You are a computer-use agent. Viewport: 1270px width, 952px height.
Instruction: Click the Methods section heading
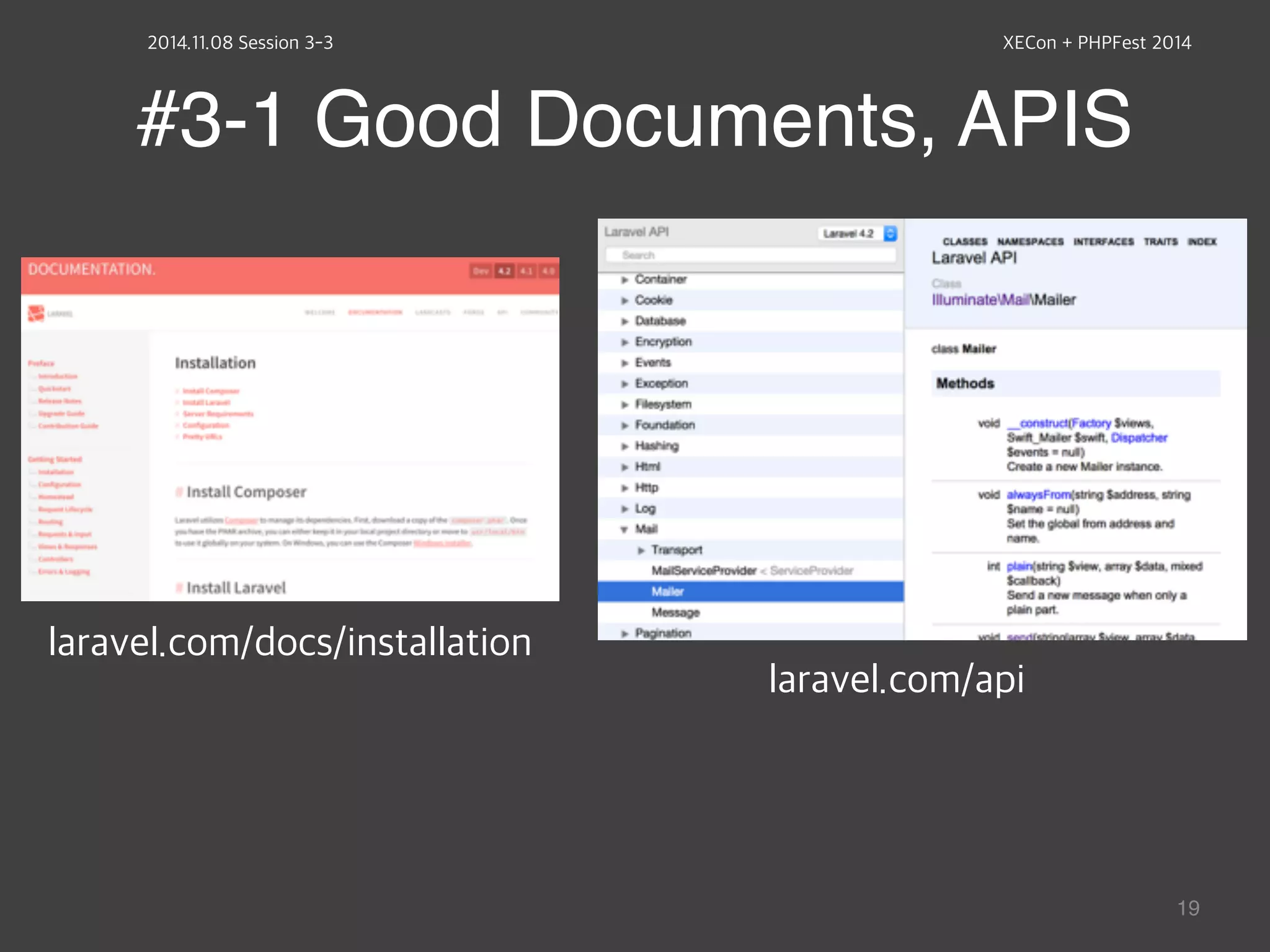965,384
